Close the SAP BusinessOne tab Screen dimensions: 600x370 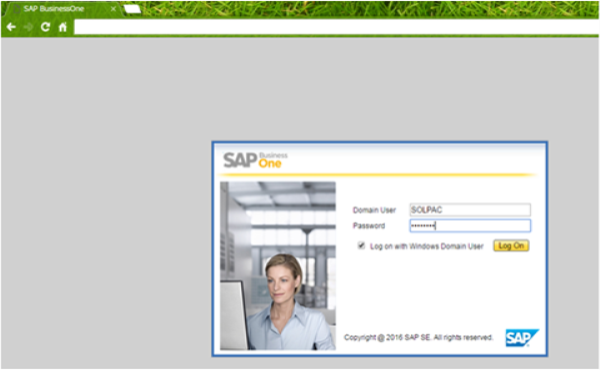[113, 9]
